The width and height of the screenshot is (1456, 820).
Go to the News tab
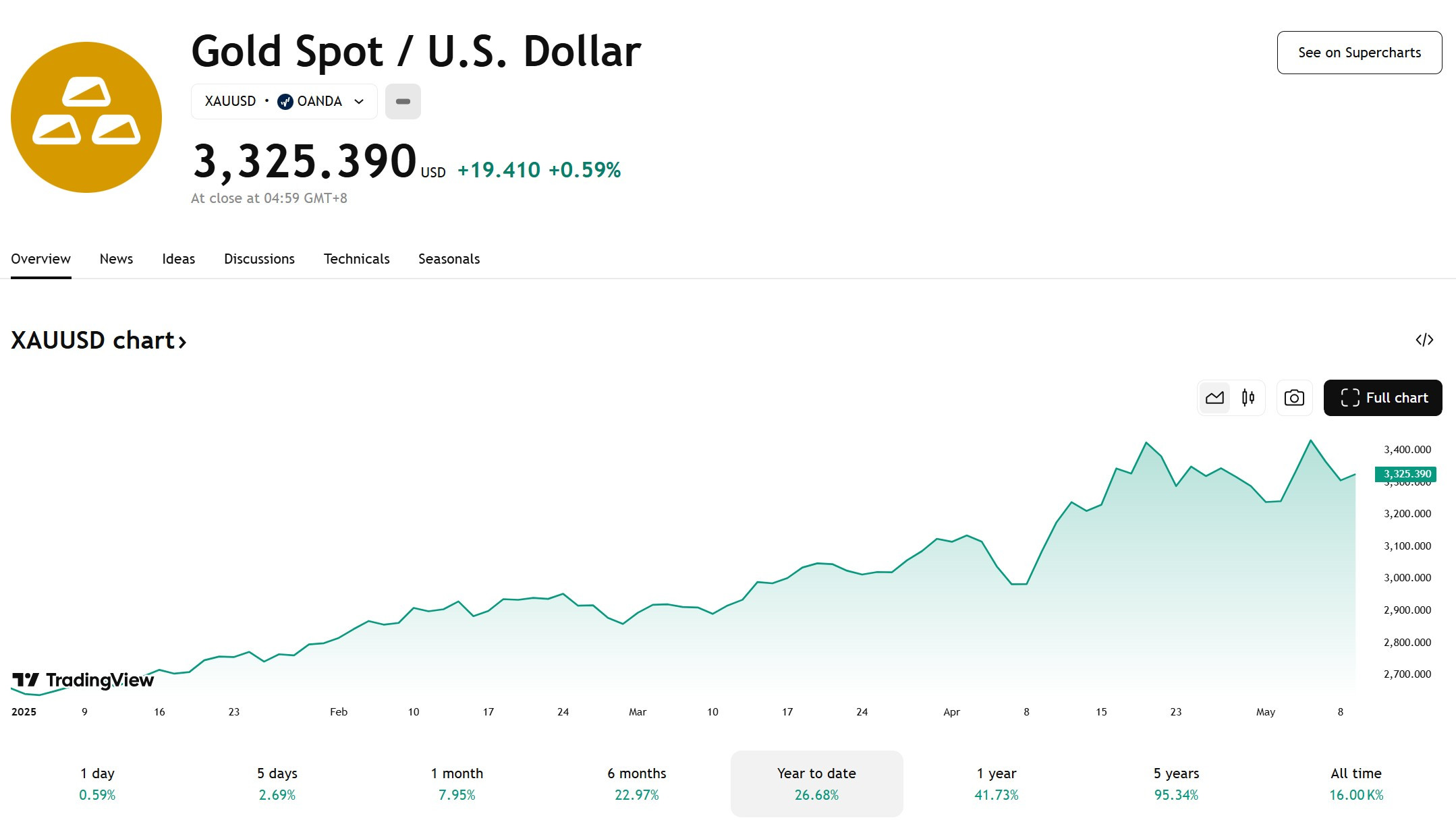click(x=116, y=259)
